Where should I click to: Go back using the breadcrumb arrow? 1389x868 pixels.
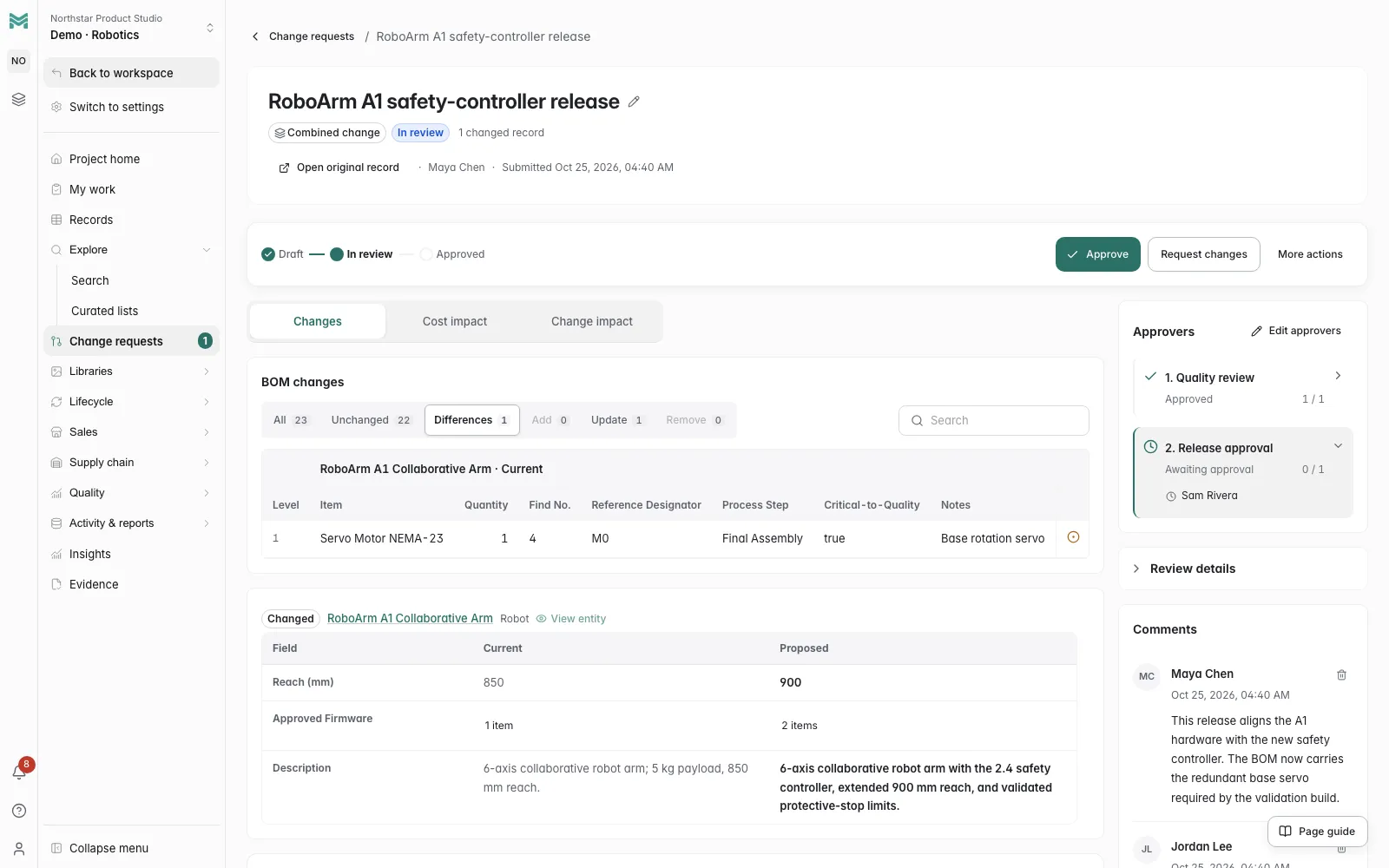coord(255,36)
